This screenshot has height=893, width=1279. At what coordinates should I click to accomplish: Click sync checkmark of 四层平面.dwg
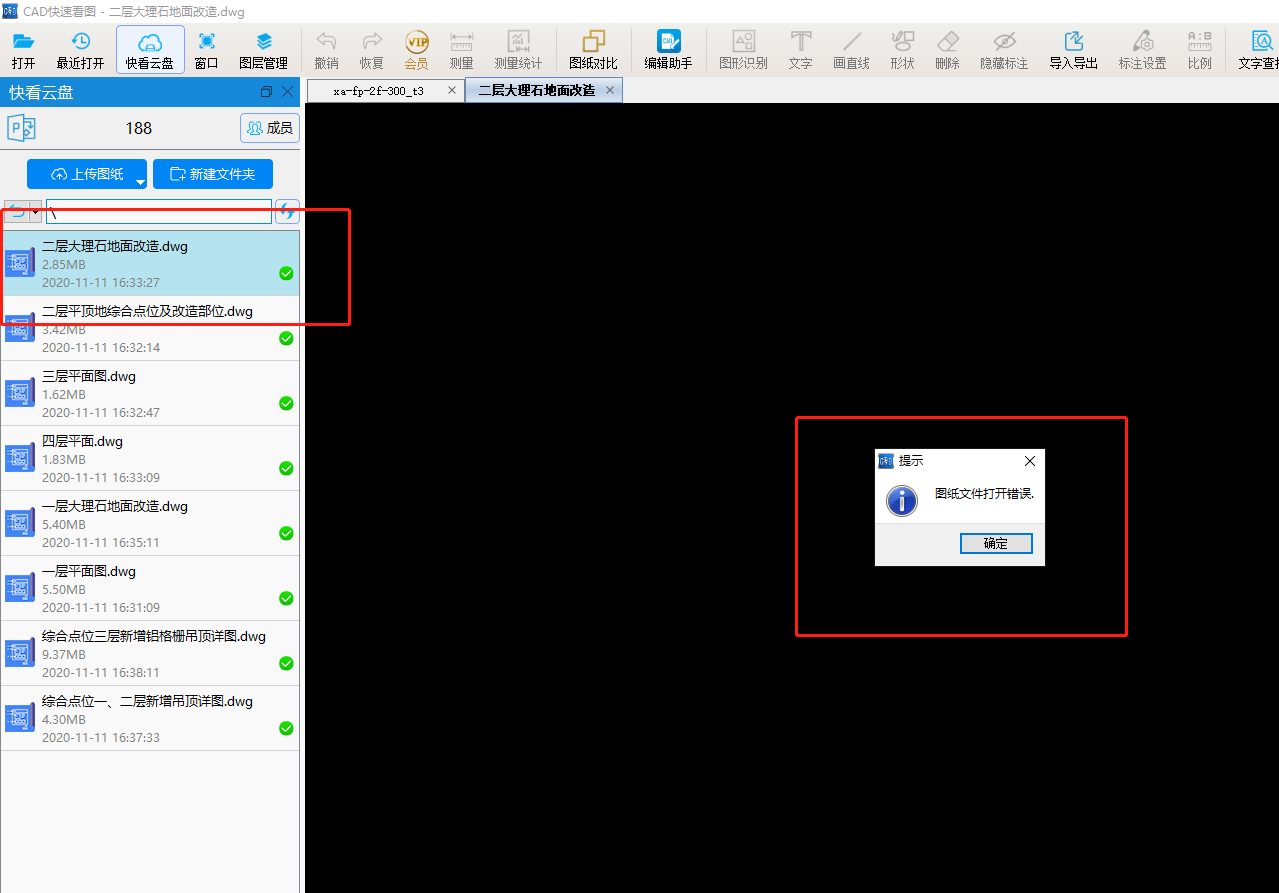point(286,468)
